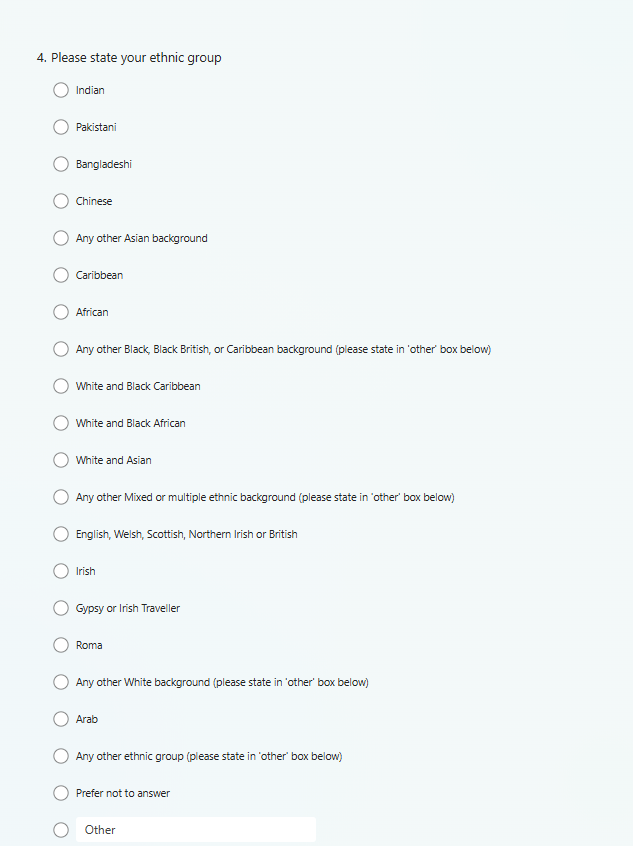Select Prefer not to answer
This screenshot has height=846, width=633.
coord(61,793)
